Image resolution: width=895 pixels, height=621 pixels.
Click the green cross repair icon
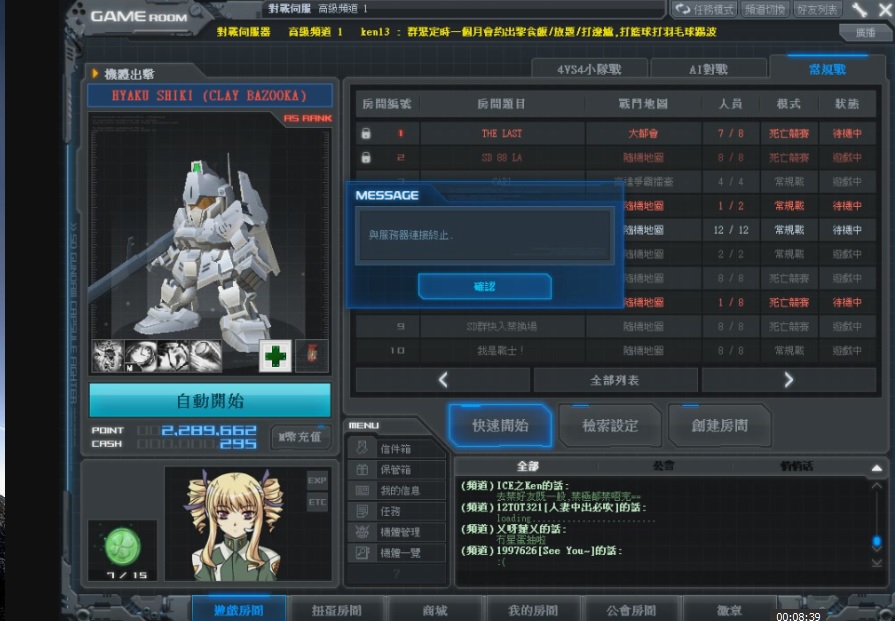(x=275, y=356)
